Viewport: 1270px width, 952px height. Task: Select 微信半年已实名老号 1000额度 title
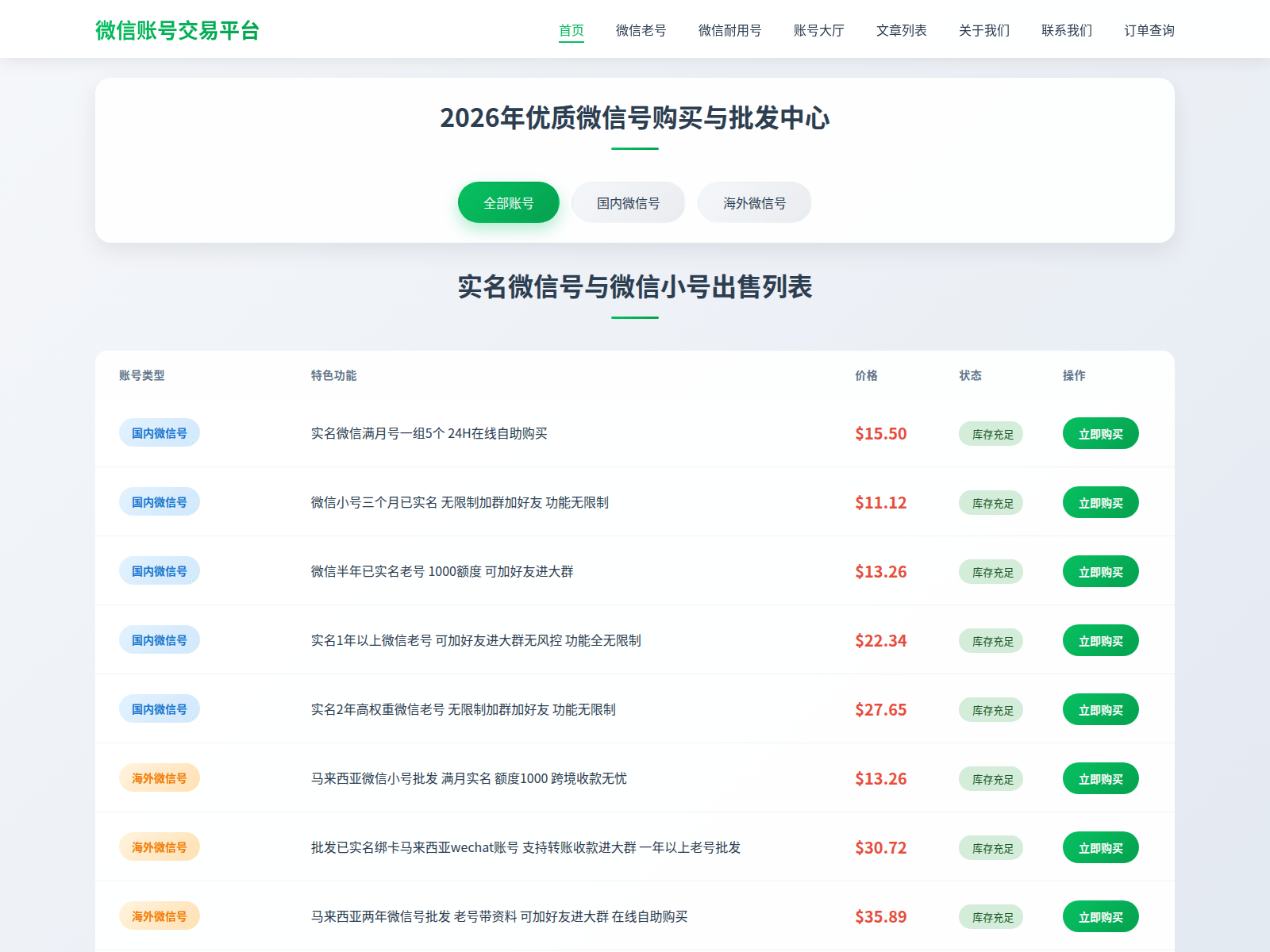point(442,571)
